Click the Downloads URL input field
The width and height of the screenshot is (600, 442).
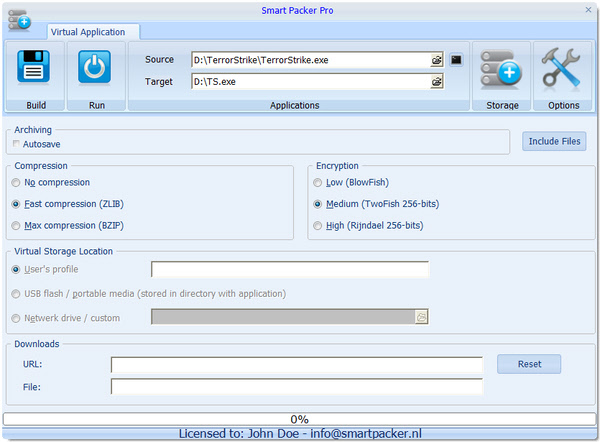tap(296, 364)
